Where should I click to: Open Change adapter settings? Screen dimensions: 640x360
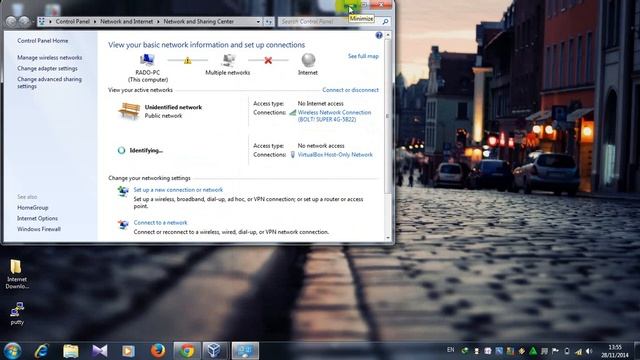47,69
